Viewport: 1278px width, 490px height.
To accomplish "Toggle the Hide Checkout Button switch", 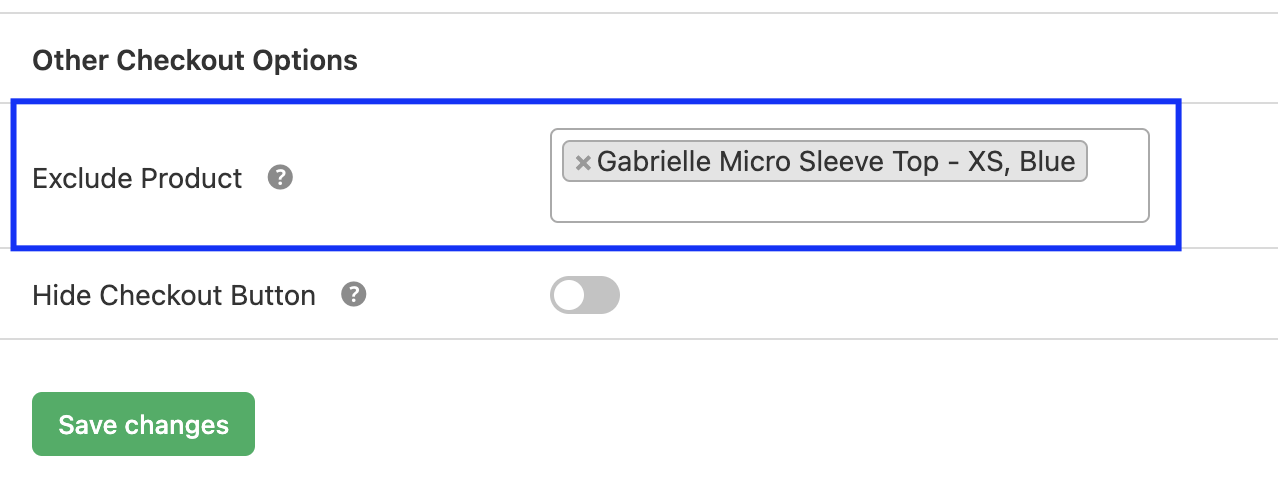I will click(x=585, y=295).
